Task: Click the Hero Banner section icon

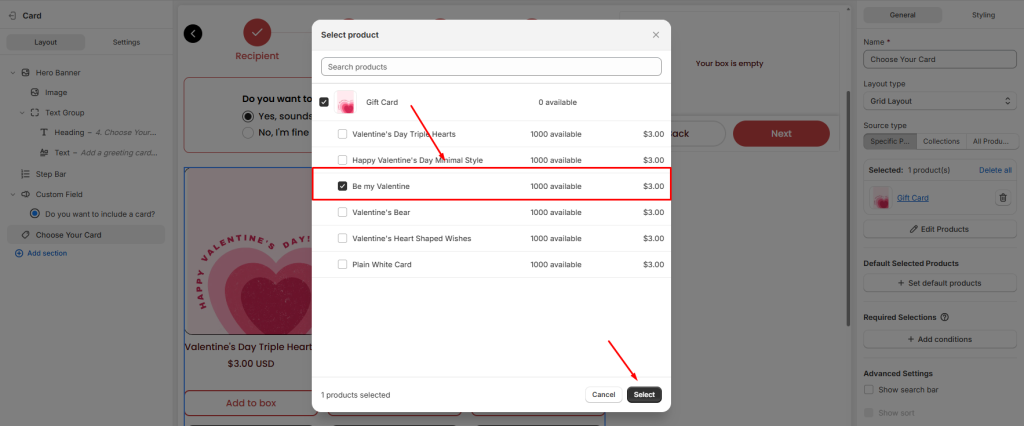Action: 27,72
